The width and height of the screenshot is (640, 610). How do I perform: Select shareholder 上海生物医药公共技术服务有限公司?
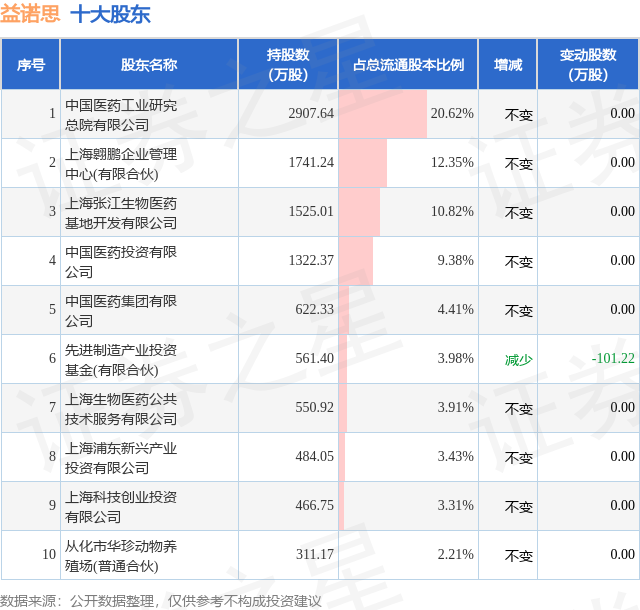(x=121, y=409)
